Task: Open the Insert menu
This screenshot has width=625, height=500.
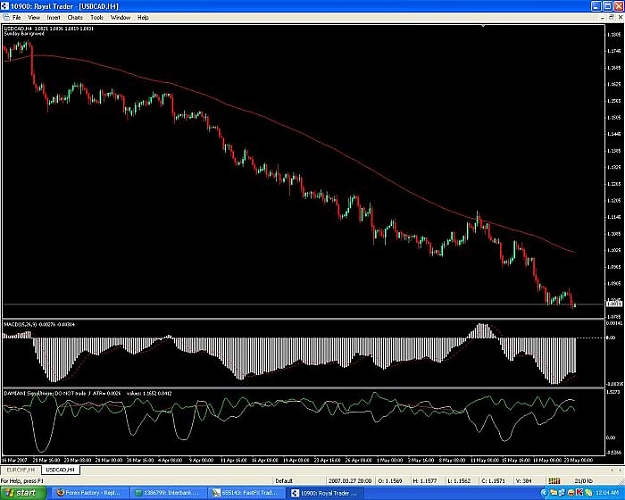Action: point(53,18)
